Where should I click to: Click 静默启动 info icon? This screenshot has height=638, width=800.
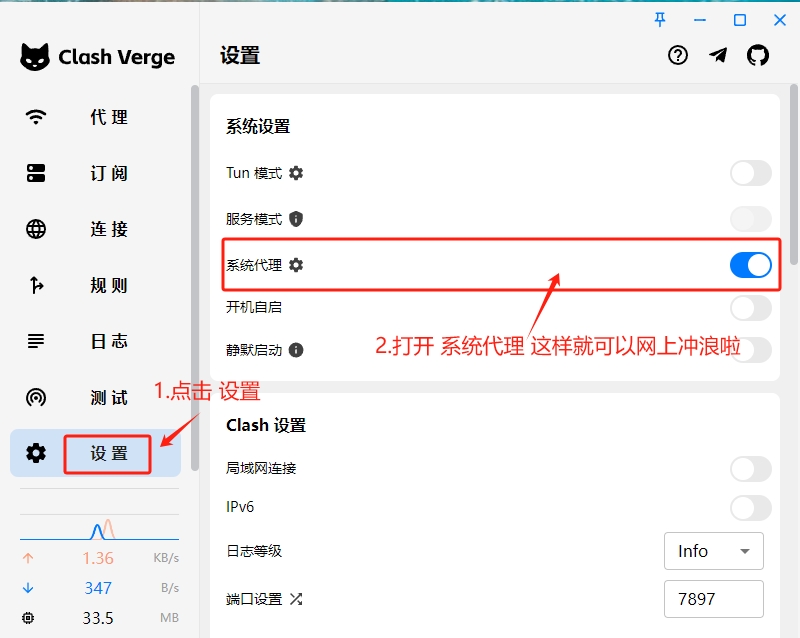(x=296, y=350)
